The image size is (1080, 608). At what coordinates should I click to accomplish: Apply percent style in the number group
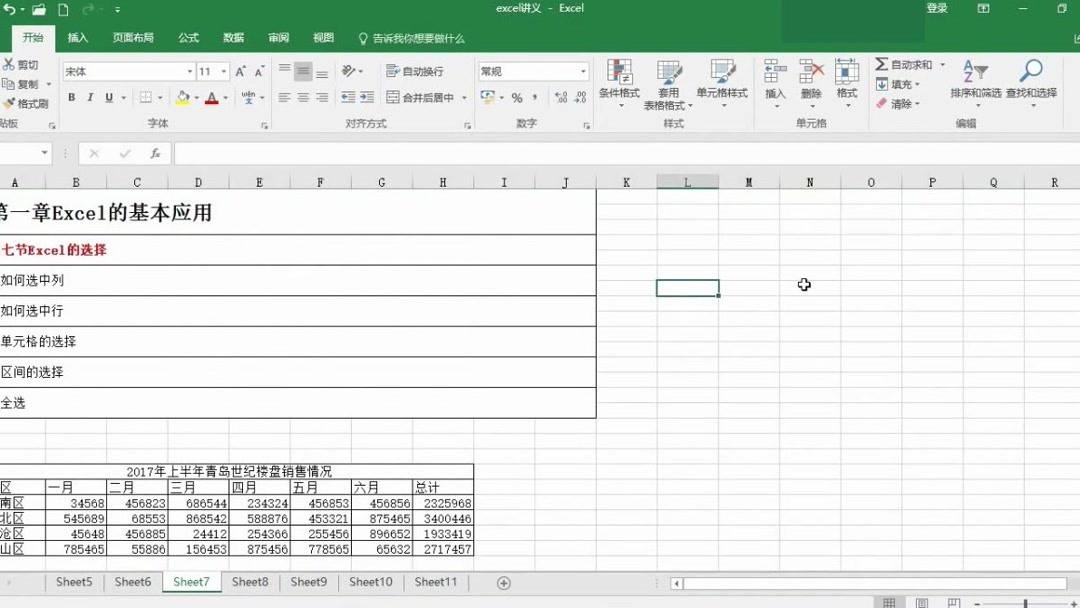pyautogui.click(x=515, y=98)
